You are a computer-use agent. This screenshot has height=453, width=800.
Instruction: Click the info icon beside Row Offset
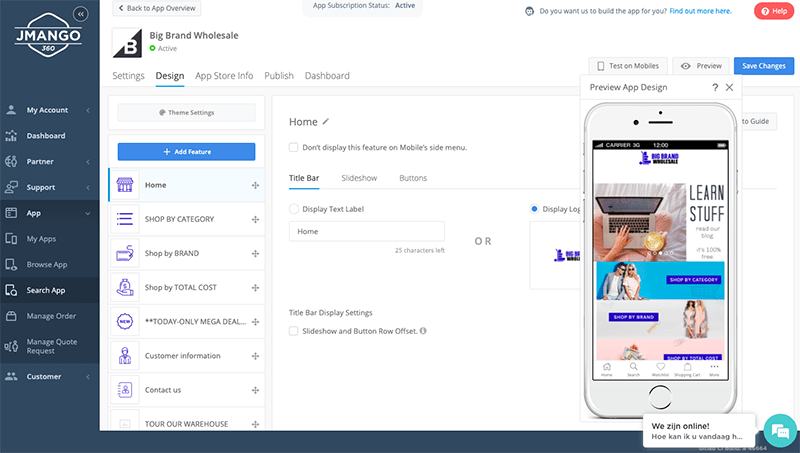pyautogui.click(x=423, y=331)
